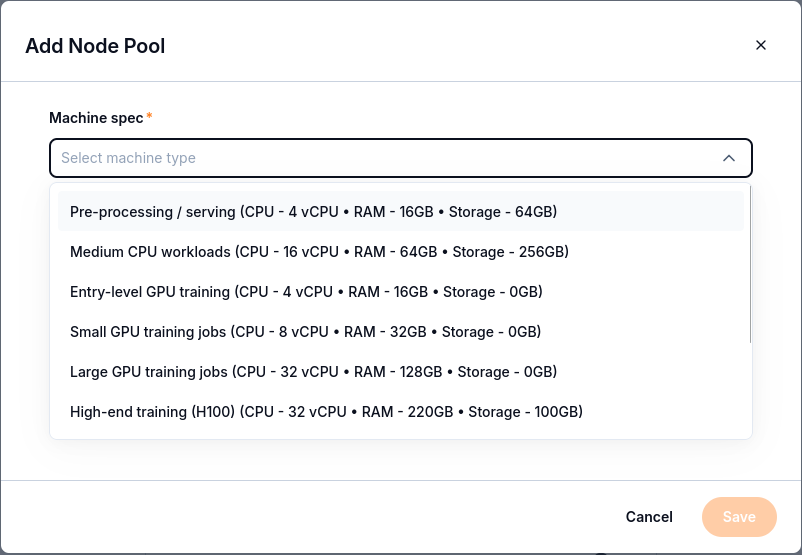
Task: Click the Machine spec field label
Action: 96,118
